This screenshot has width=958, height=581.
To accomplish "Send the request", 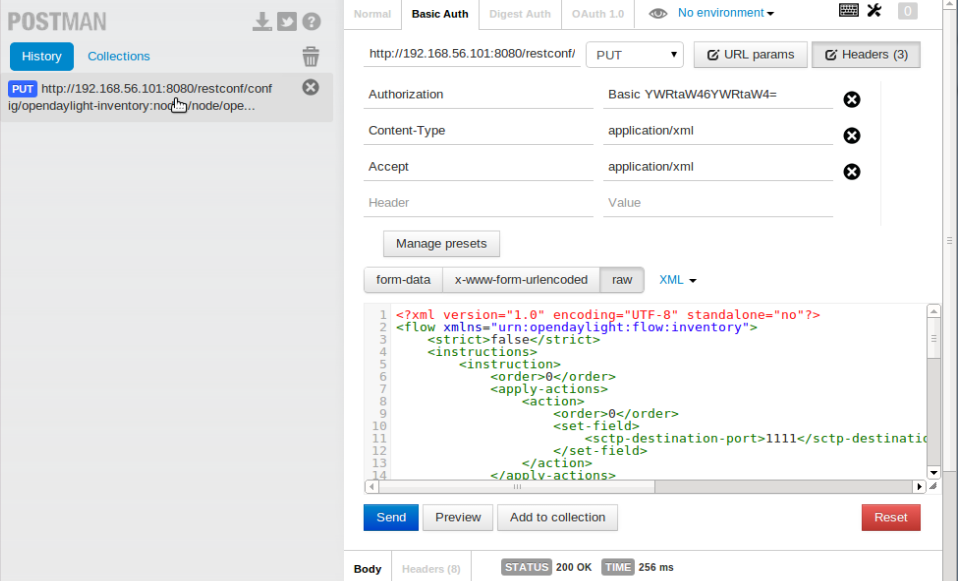I will [x=391, y=517].
